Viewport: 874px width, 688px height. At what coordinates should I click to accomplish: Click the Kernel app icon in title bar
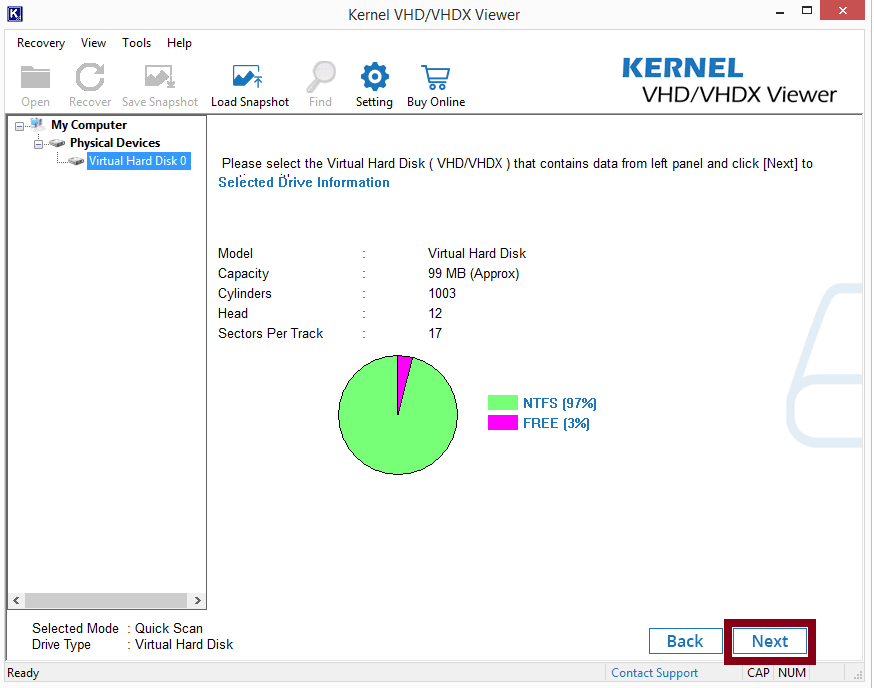[14, 13]
